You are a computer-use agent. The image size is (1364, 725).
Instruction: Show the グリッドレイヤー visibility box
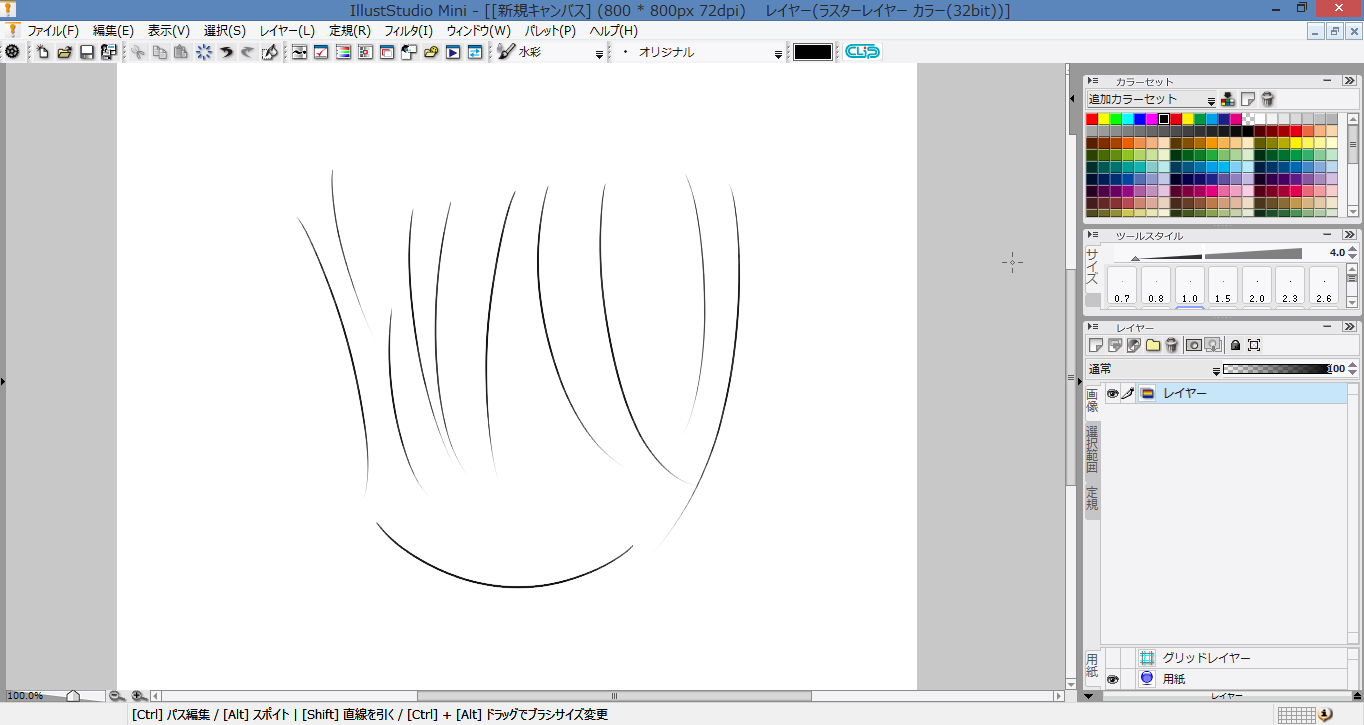(1112, 658)
